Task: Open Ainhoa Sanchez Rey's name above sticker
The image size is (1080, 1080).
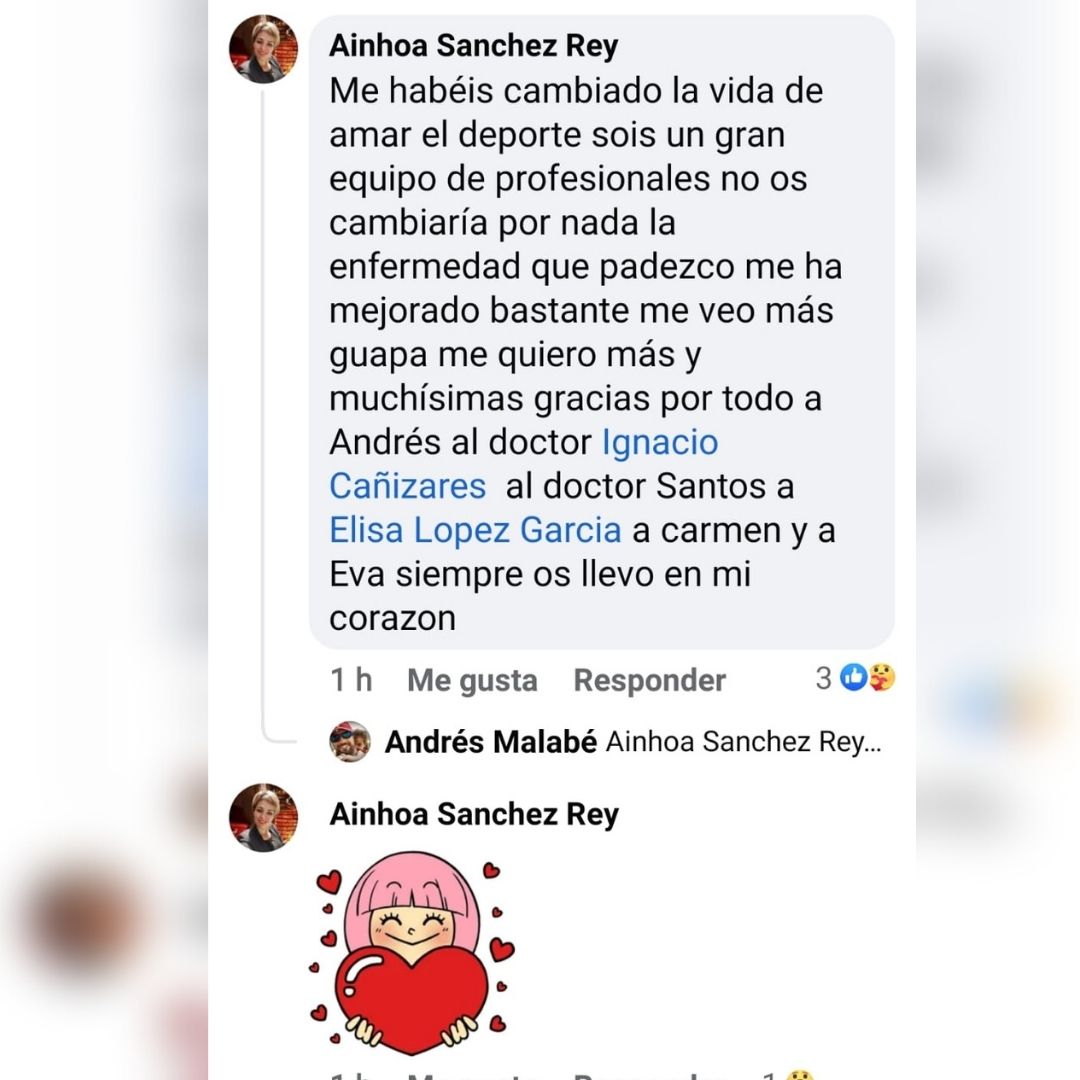Action: (474, 814)
